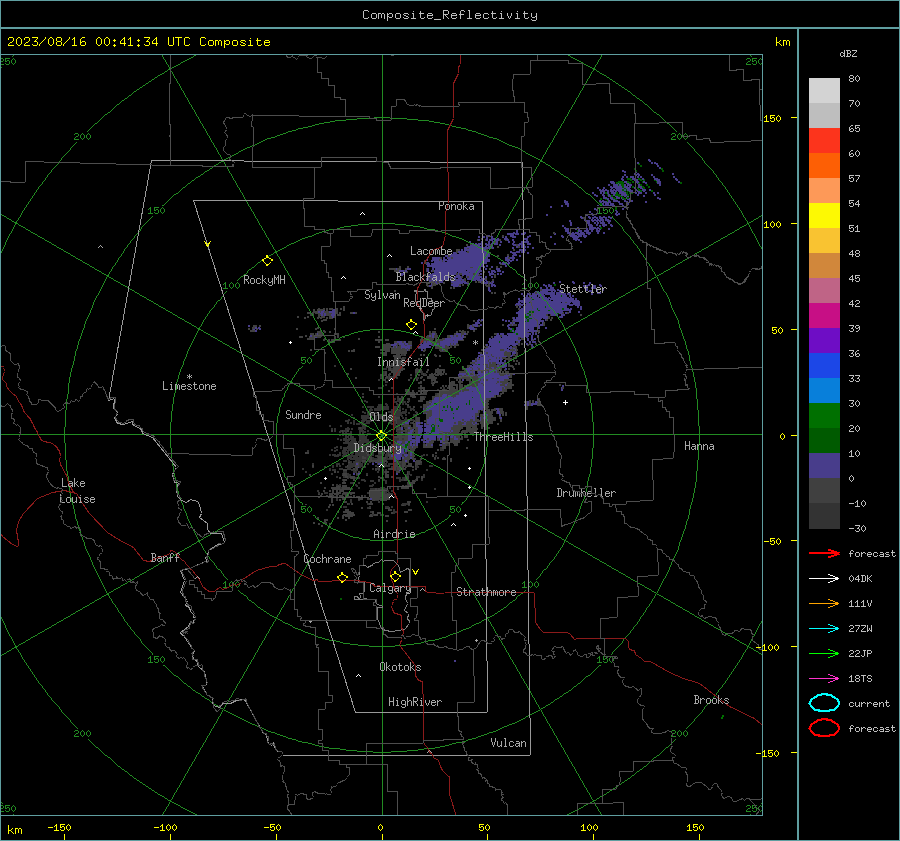Click the cyan 27ZW arrow legend icon

[x=824, y=629]
